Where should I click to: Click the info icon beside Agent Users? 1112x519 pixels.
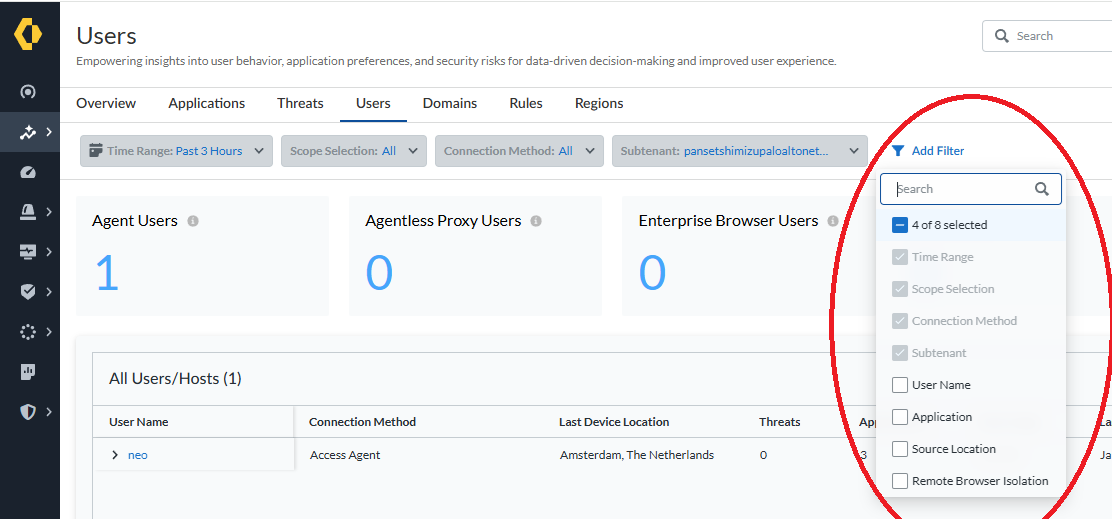(193, 221)
